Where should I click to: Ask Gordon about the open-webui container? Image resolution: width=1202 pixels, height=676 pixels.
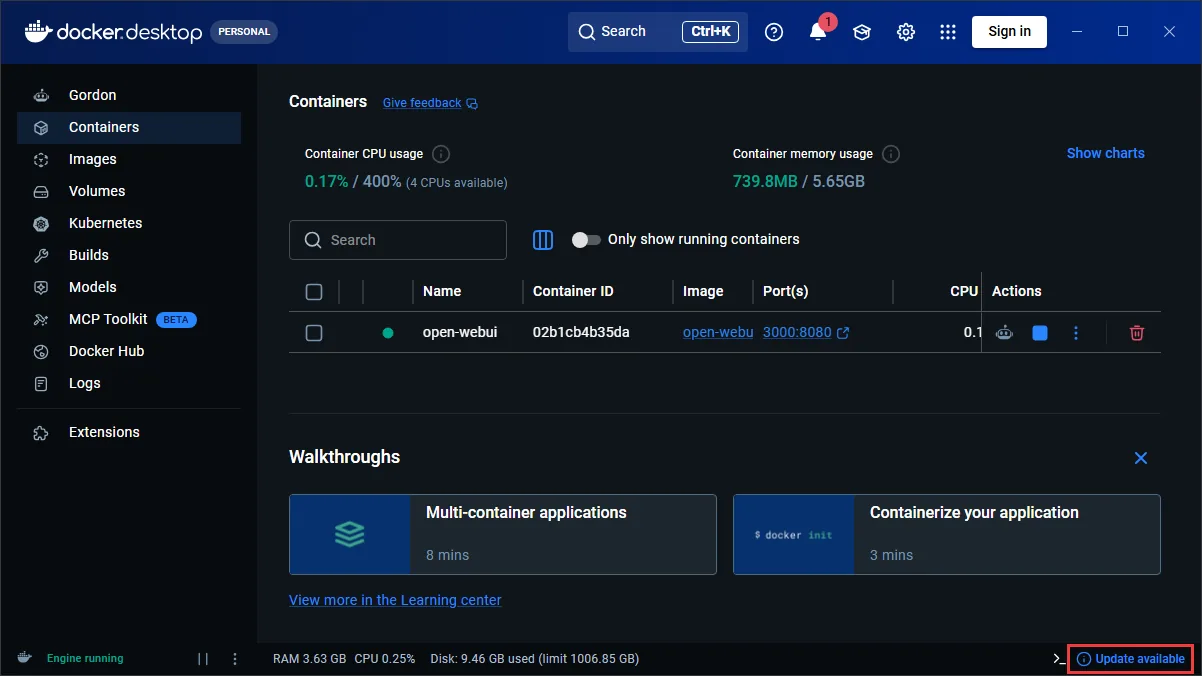1004,333
